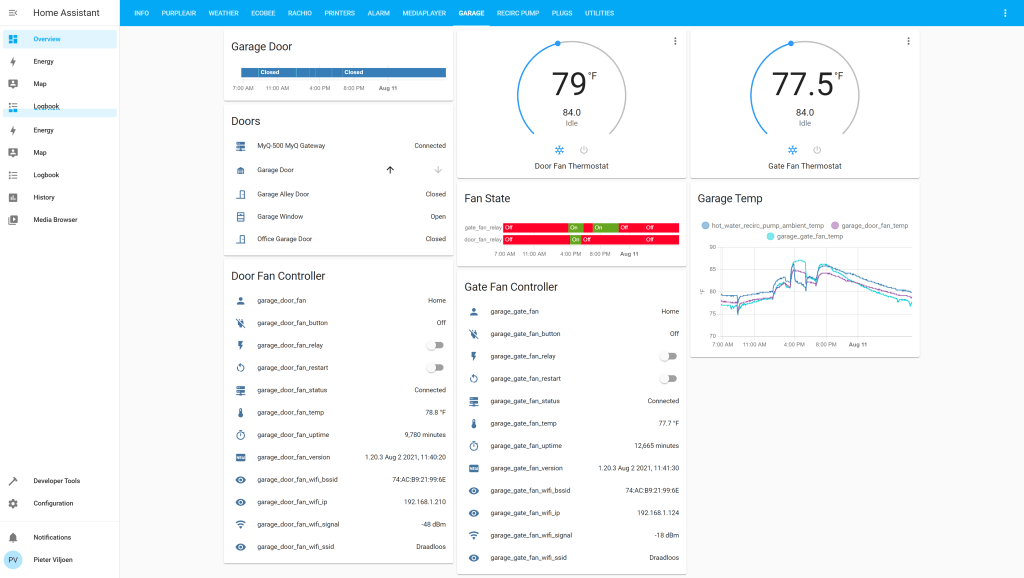Screen dimensions: 1024x578
Task: Open the top-right dashboard overflow menu
Action: point(1005,13)
